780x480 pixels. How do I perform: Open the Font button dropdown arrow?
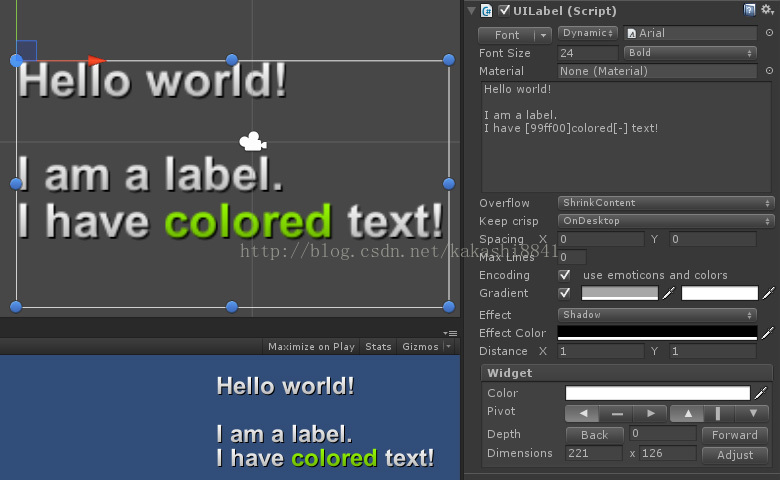(543, 35)
